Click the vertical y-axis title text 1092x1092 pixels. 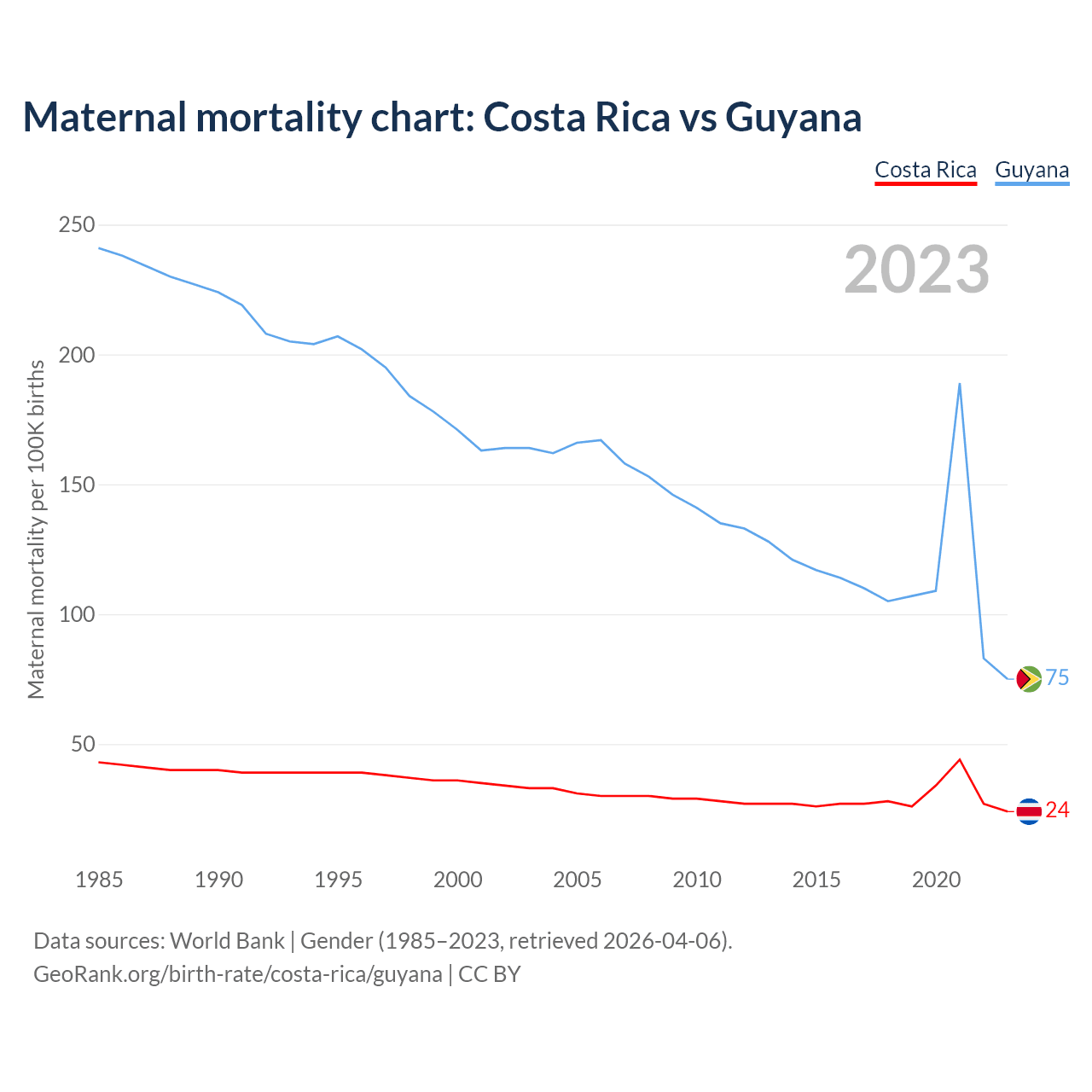pyautogui.click(x=36, y=529)
